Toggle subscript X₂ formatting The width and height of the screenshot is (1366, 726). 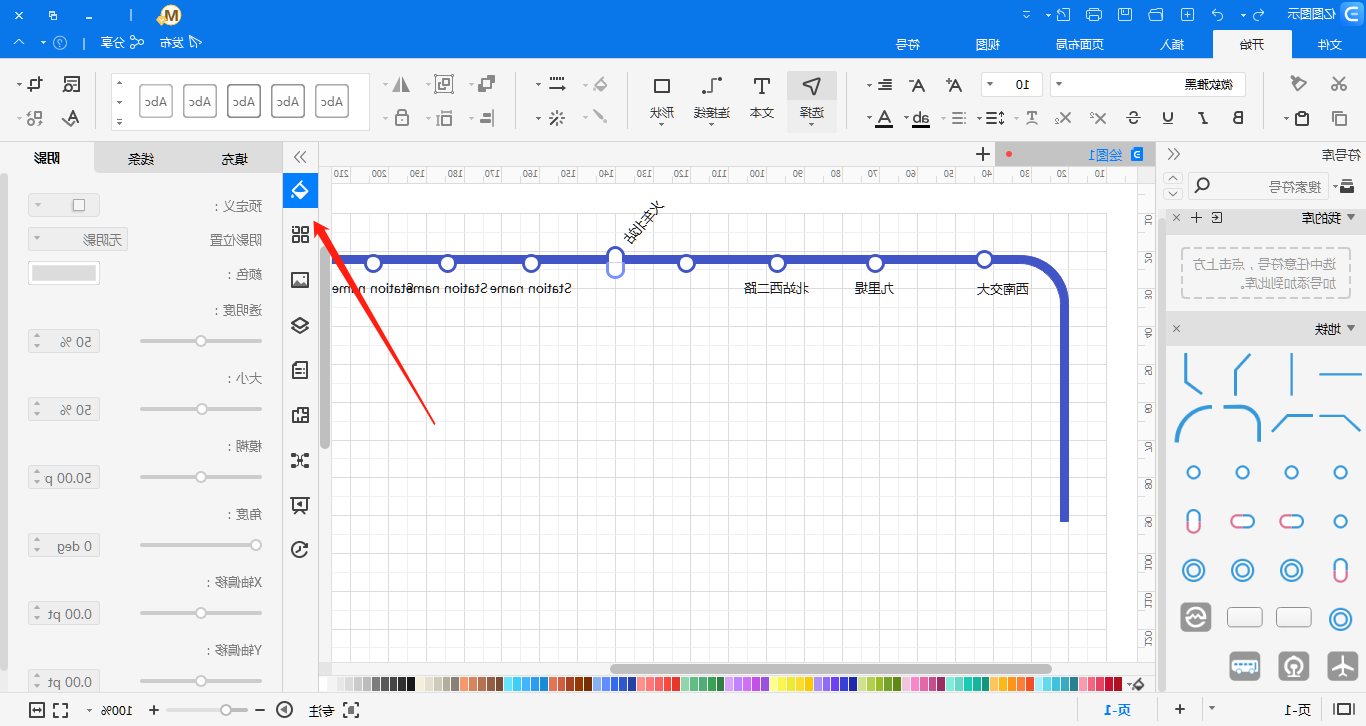tap(1063, 118)
